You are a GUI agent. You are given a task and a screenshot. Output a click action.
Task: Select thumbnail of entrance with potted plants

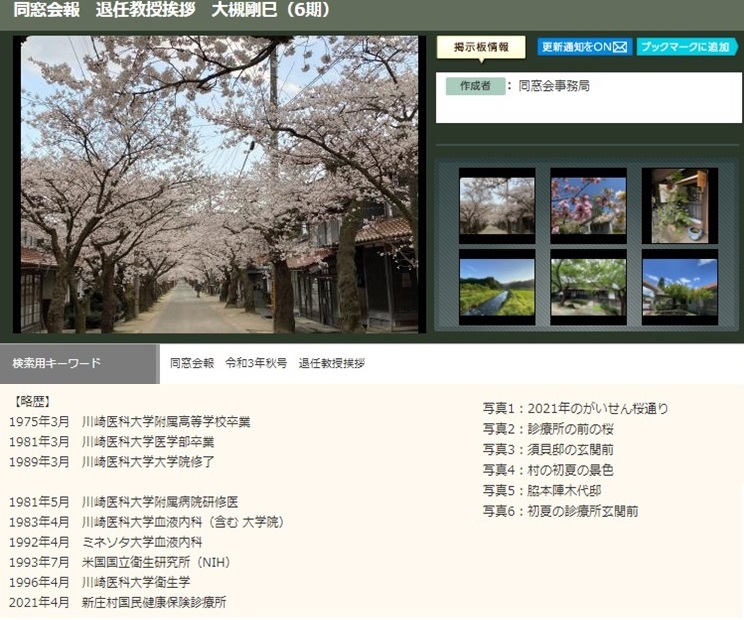tap(679, 205)
